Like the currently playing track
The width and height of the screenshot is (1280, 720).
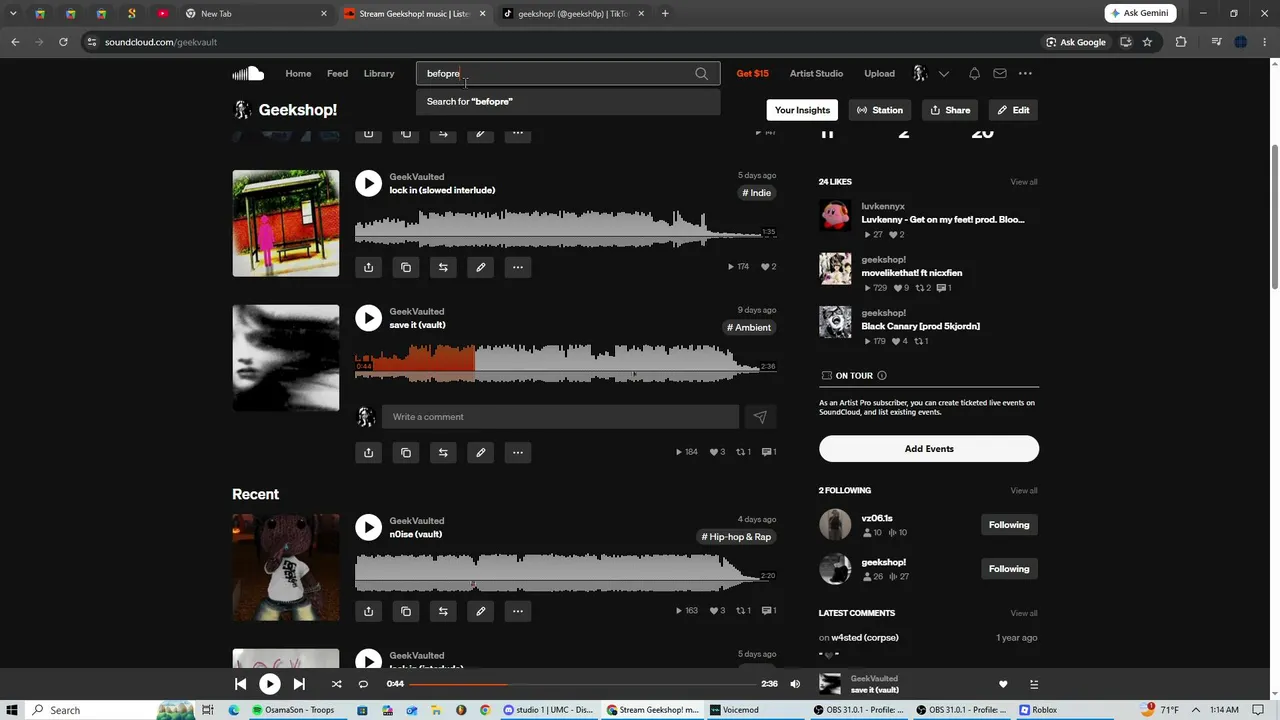pyautogui.click(x=1003, y=684)
